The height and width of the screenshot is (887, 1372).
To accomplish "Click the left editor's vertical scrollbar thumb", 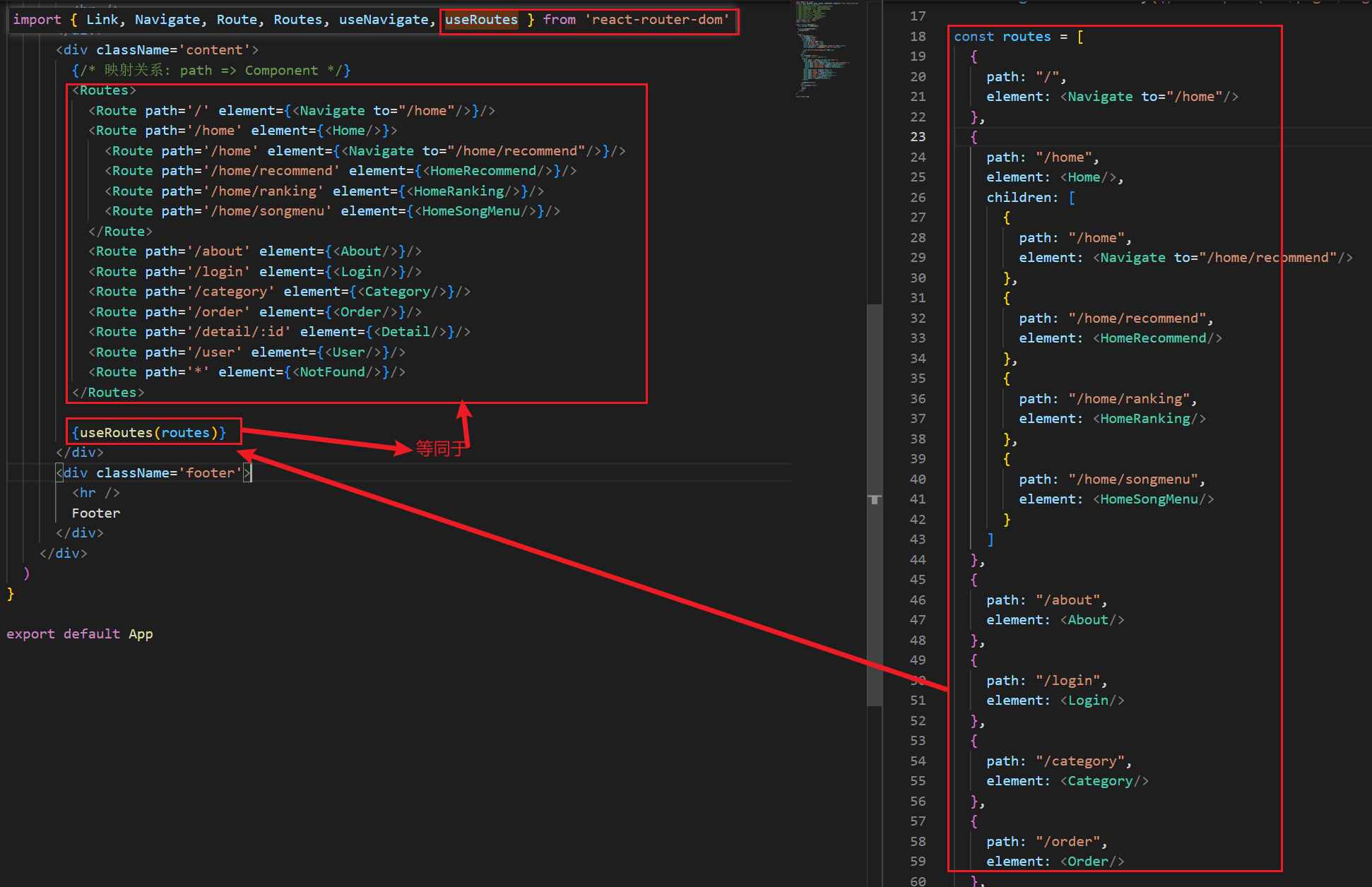I will (x=875, y=504).
